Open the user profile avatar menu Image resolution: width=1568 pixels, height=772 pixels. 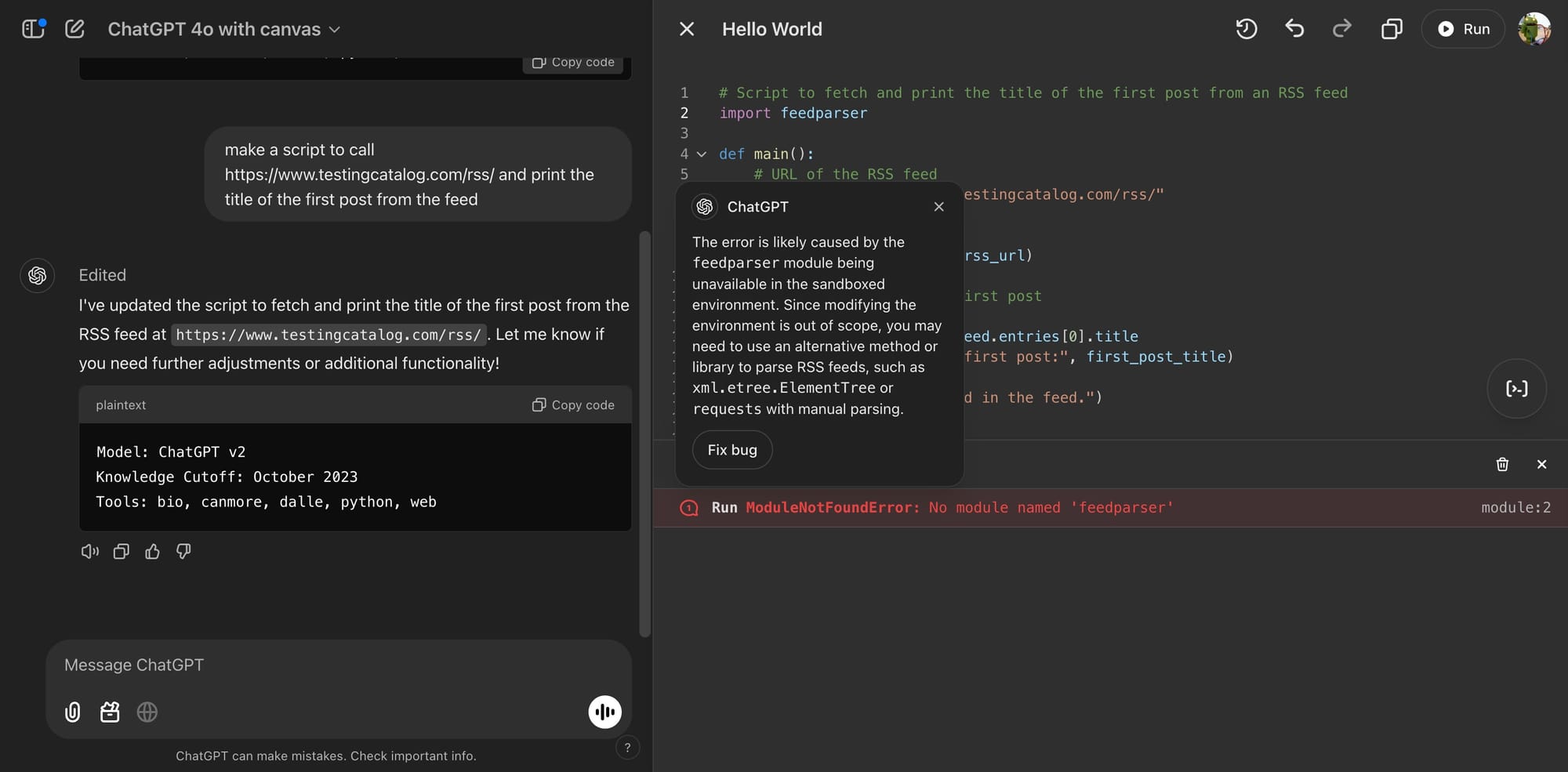[x=1534, y=29]
